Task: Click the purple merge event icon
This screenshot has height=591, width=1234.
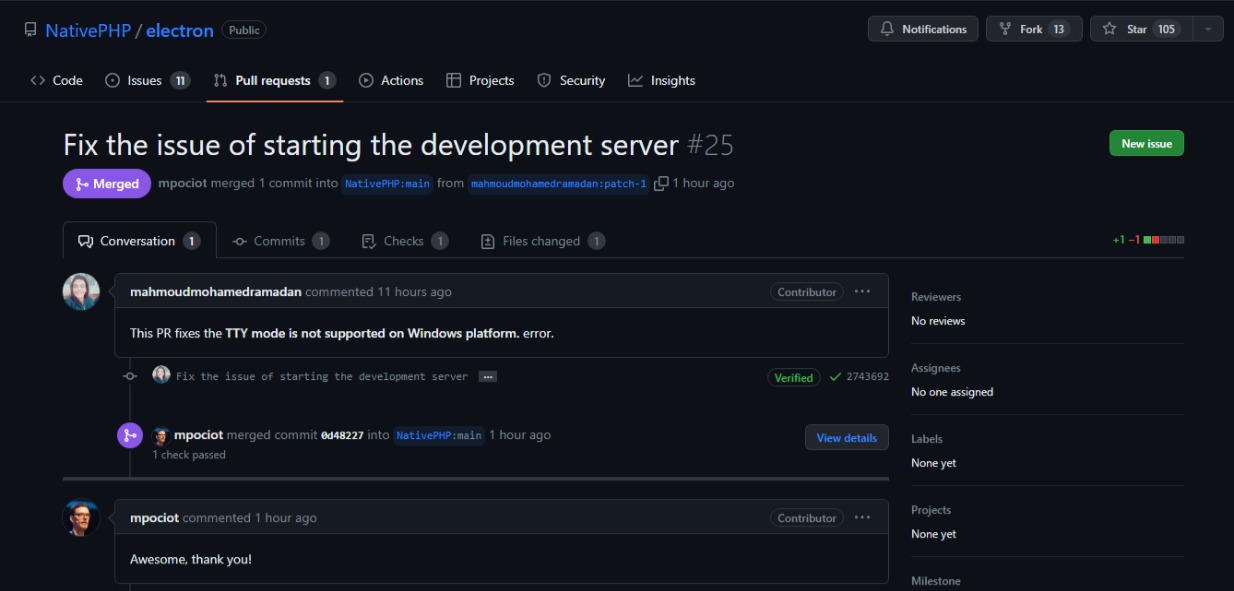Action: point(130,435)
